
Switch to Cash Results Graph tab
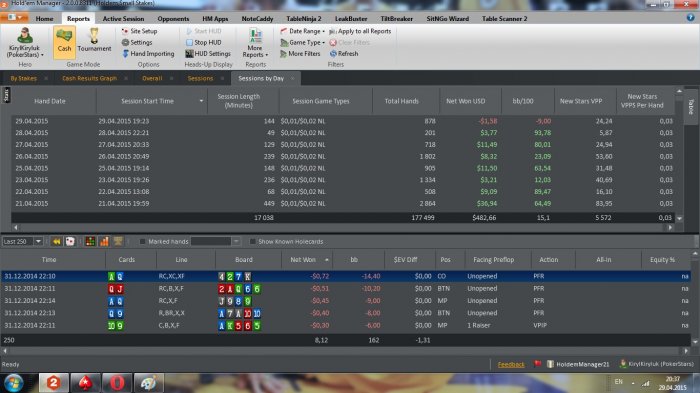[89, 78]
